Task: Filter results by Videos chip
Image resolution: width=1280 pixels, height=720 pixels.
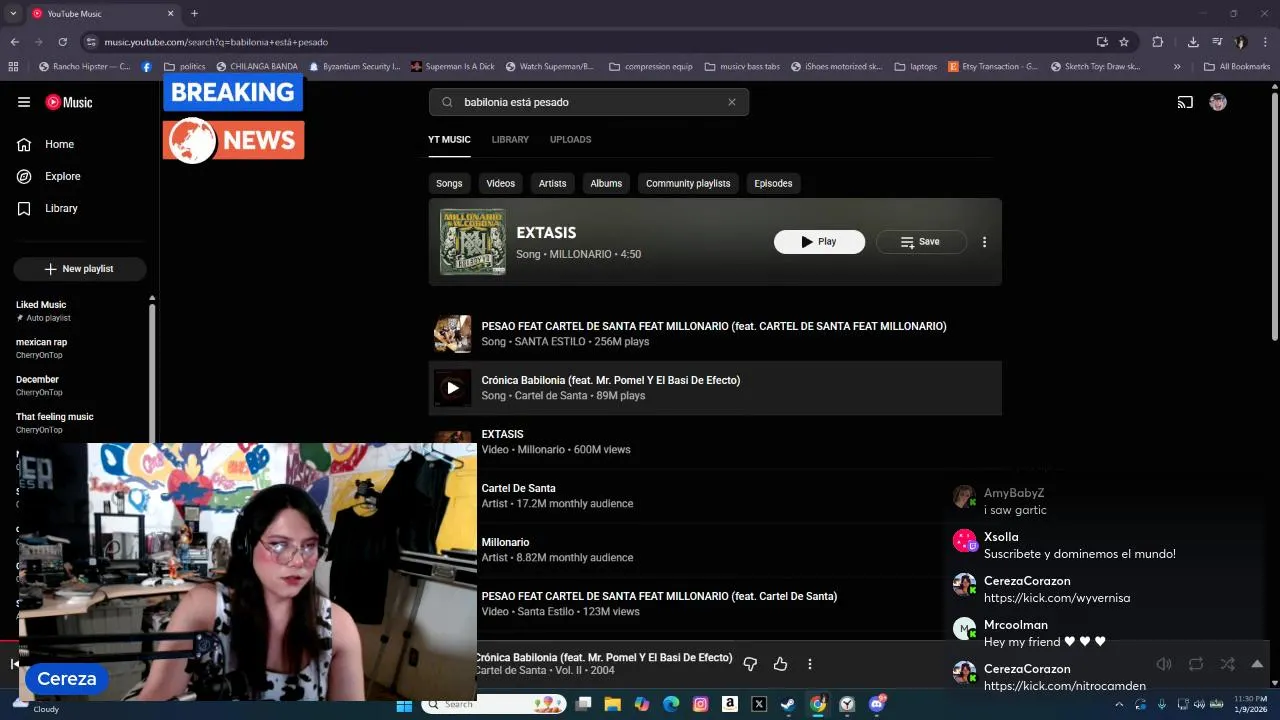Action: (500, 183)
